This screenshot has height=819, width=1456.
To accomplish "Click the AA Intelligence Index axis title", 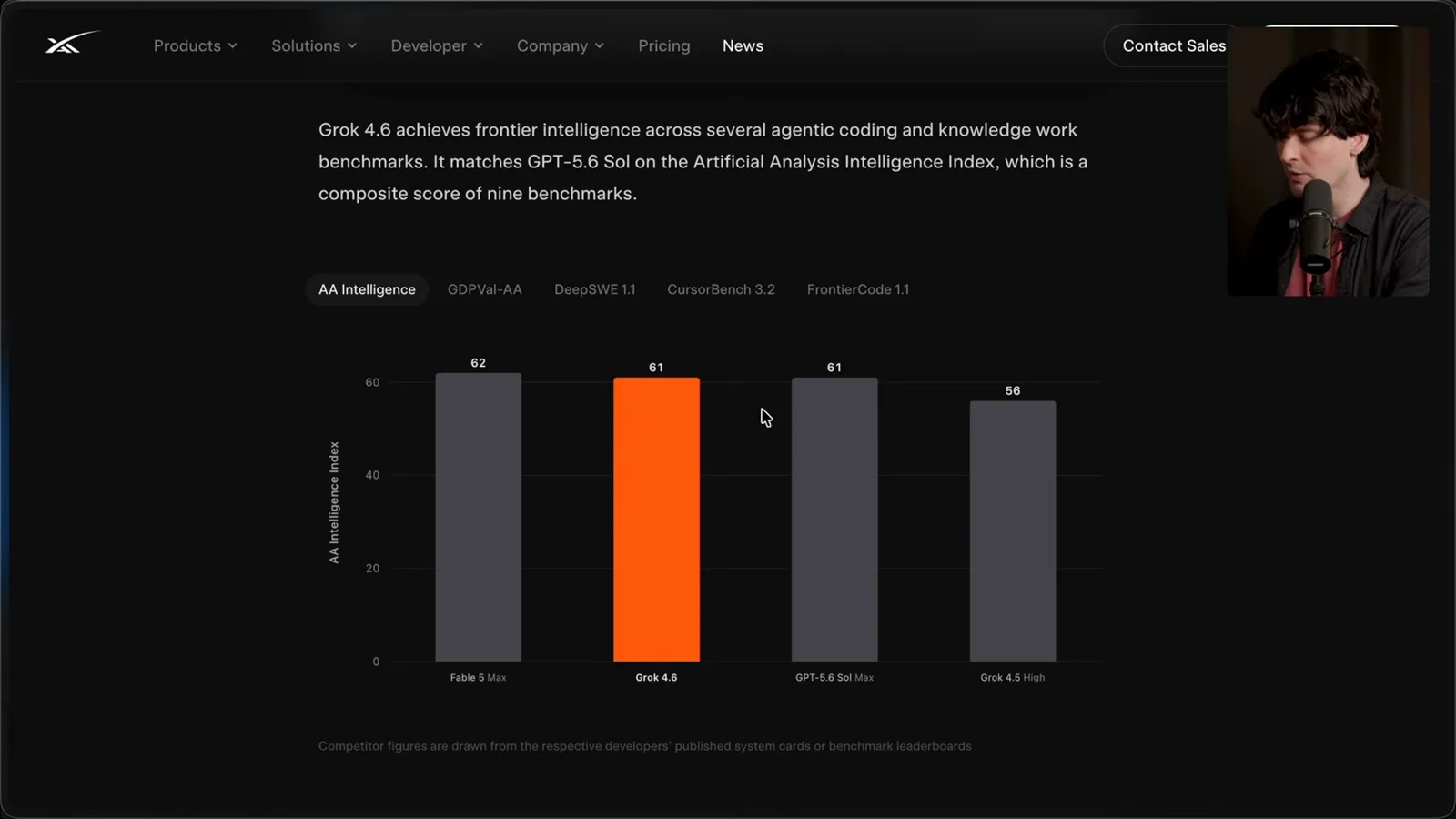I will tap(334, 502).
